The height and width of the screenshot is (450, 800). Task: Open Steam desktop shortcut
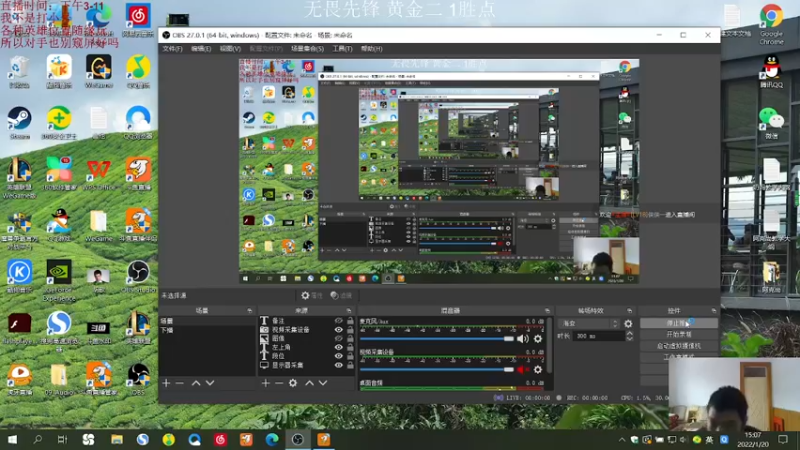coord(19,122)
